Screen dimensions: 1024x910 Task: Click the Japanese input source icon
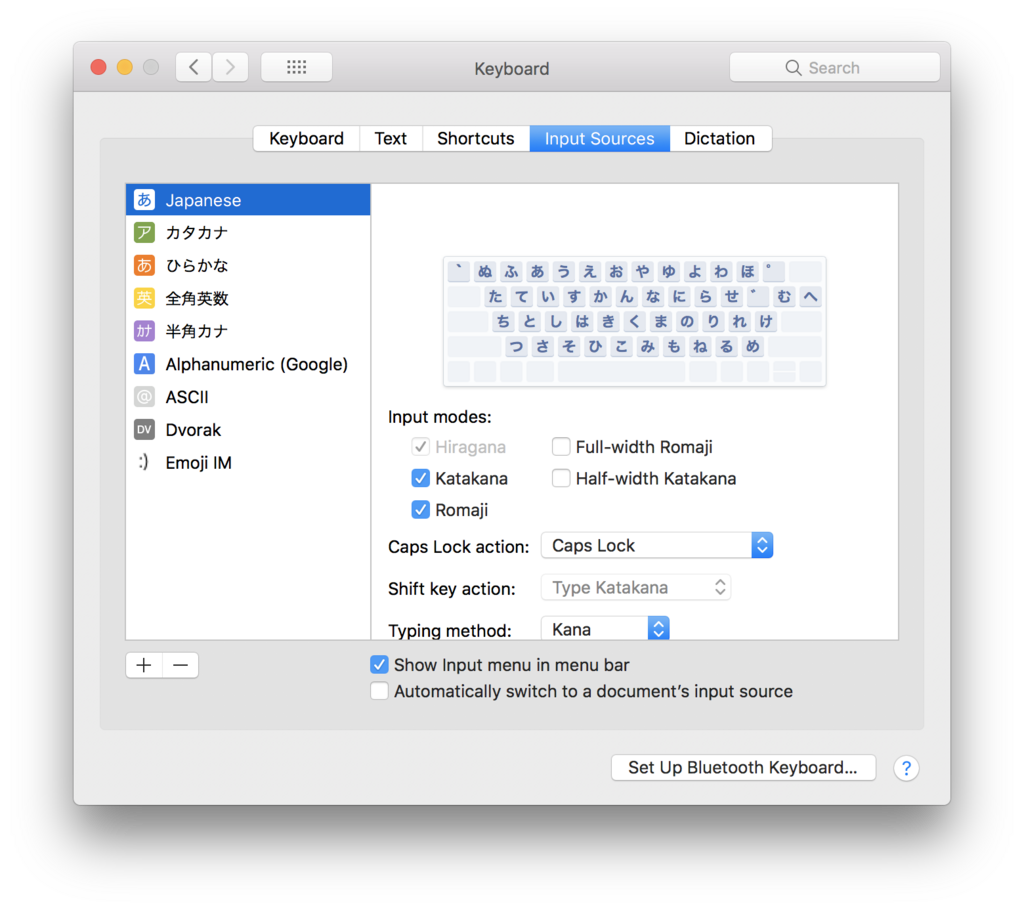pos(144,200)
